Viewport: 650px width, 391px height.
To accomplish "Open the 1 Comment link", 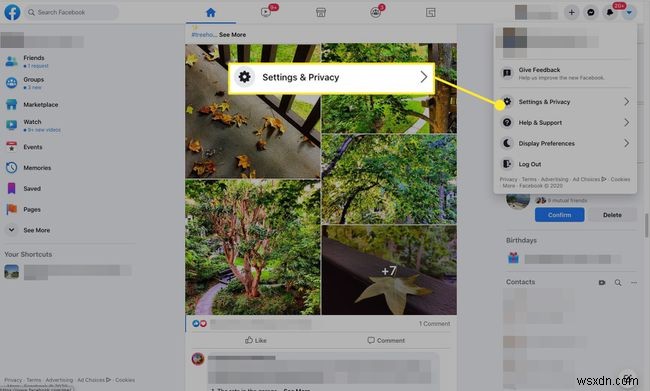I will 434,324.
